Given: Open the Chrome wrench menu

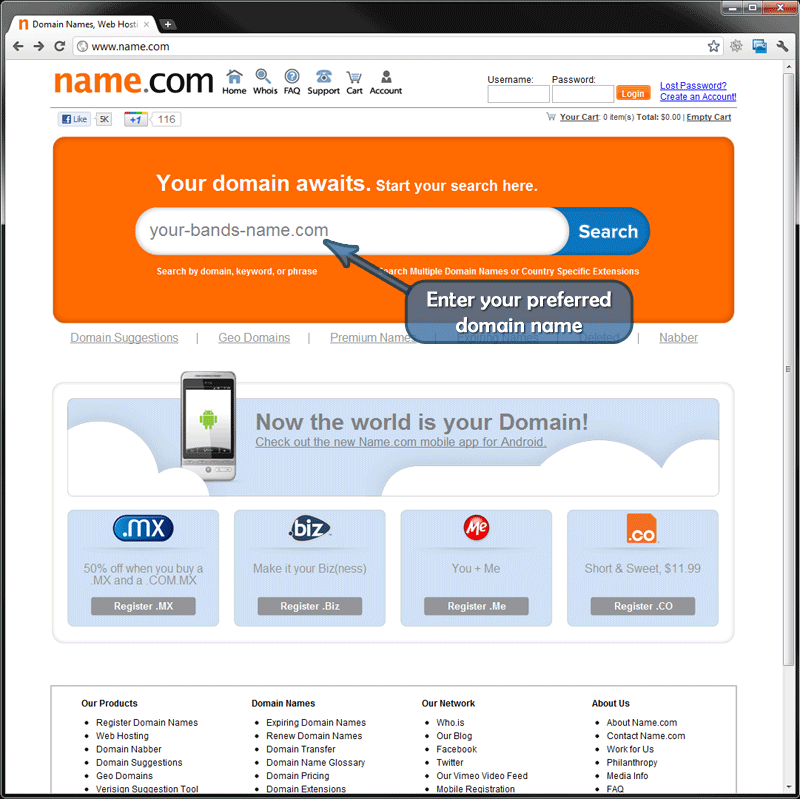Looking at the screenshot, I should click(x=782, y=46).
